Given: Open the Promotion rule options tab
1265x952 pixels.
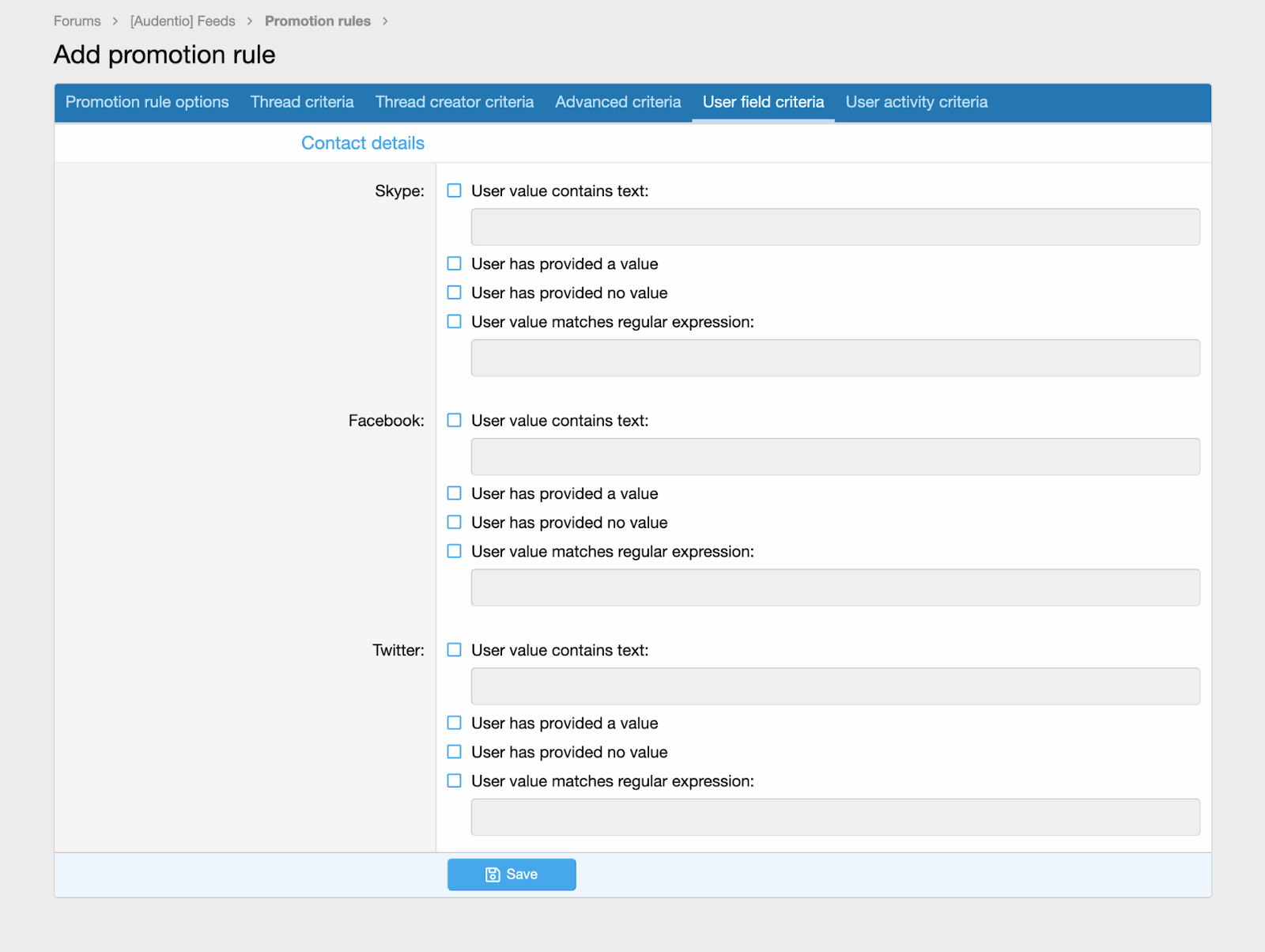Looking at the screenshot, I should (x=147, y=102).
